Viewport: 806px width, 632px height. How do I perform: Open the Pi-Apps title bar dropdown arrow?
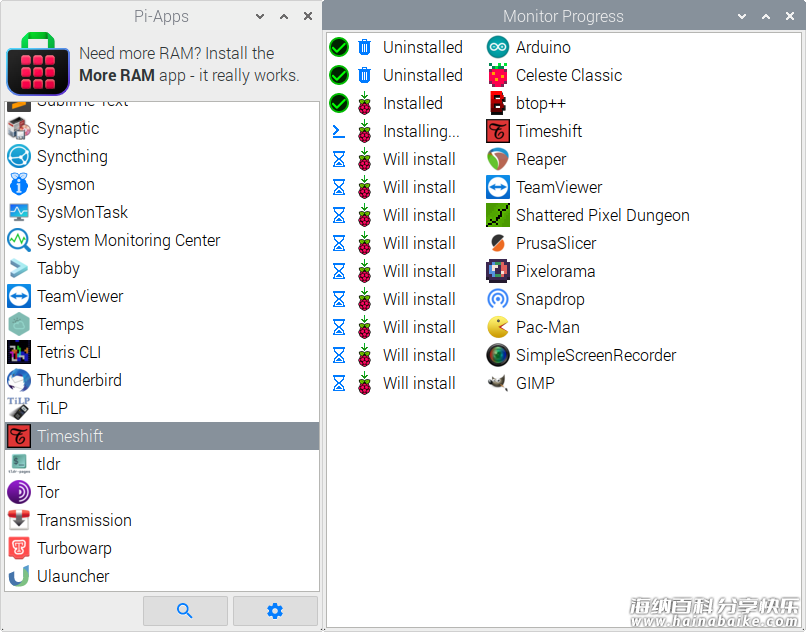[x=260, y=16]
